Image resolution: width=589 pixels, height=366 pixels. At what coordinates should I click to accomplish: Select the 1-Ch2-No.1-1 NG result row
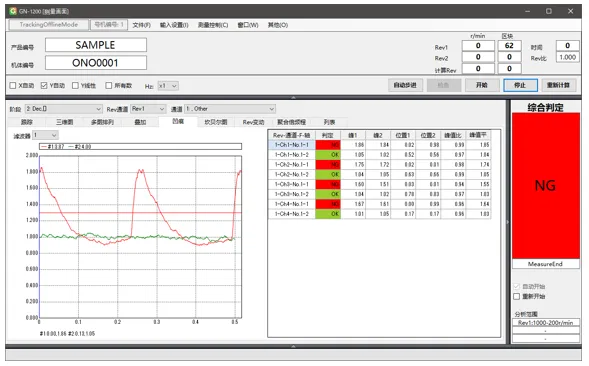[x=379, y=165]
